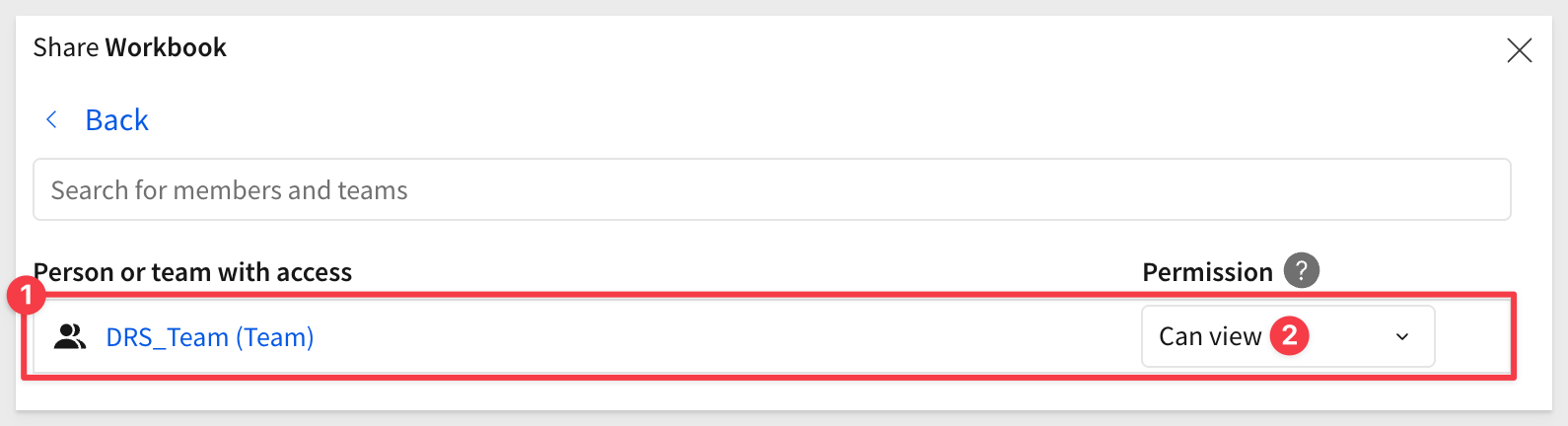Click empty space right of Can view dropdown
The image size is (1568, 426).
click(x=1471, y=336)
